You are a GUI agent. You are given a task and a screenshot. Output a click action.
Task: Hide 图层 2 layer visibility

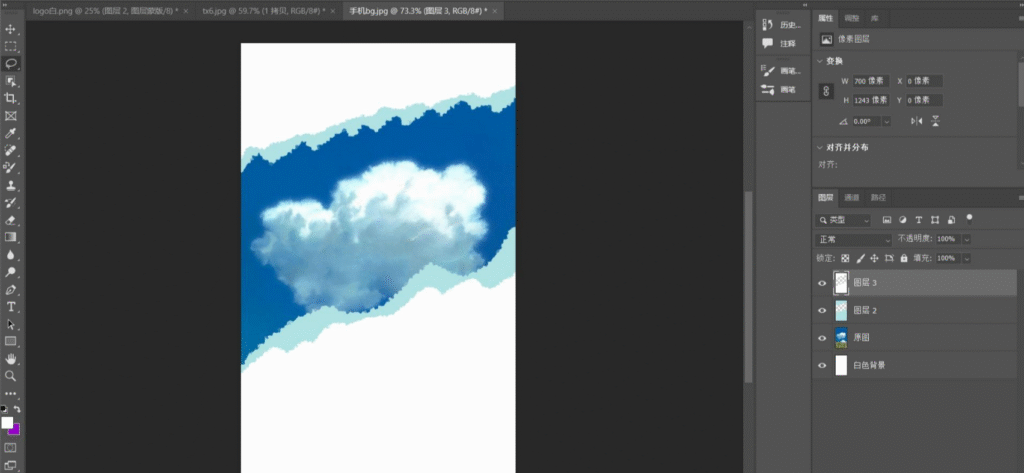pyautogui.click(x=822, y=310)
